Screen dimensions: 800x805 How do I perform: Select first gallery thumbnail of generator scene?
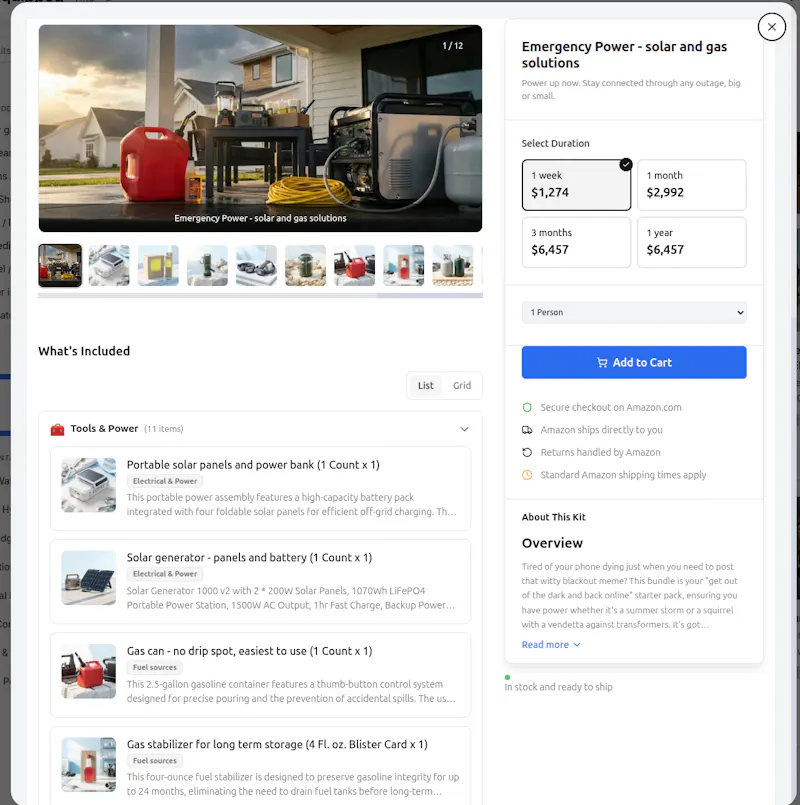60,265
